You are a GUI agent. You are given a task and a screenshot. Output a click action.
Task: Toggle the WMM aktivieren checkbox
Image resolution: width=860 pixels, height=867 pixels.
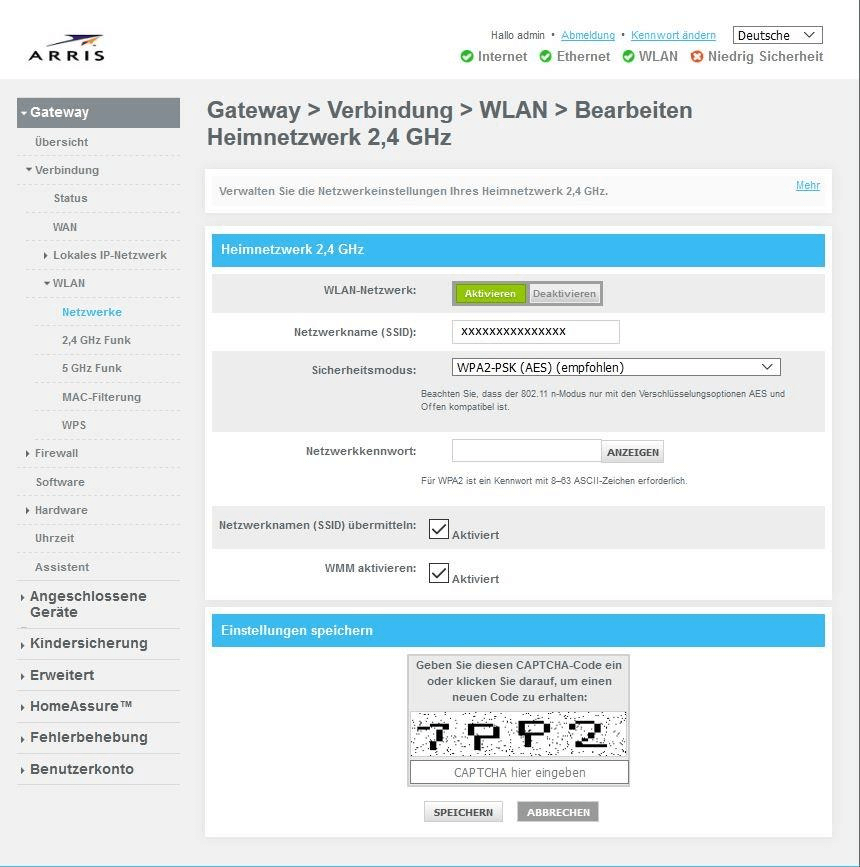[439, 573]
